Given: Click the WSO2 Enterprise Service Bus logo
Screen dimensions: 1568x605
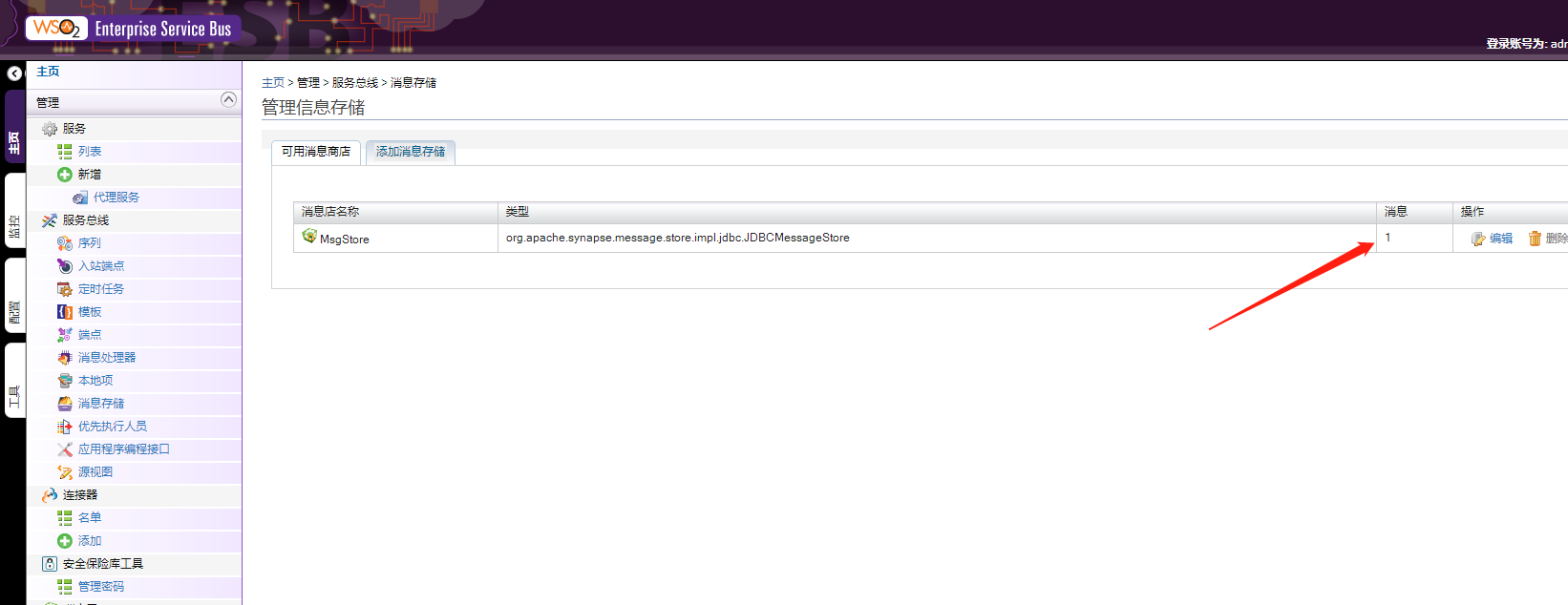Looking at the screenshot, I should pos(133,29).
